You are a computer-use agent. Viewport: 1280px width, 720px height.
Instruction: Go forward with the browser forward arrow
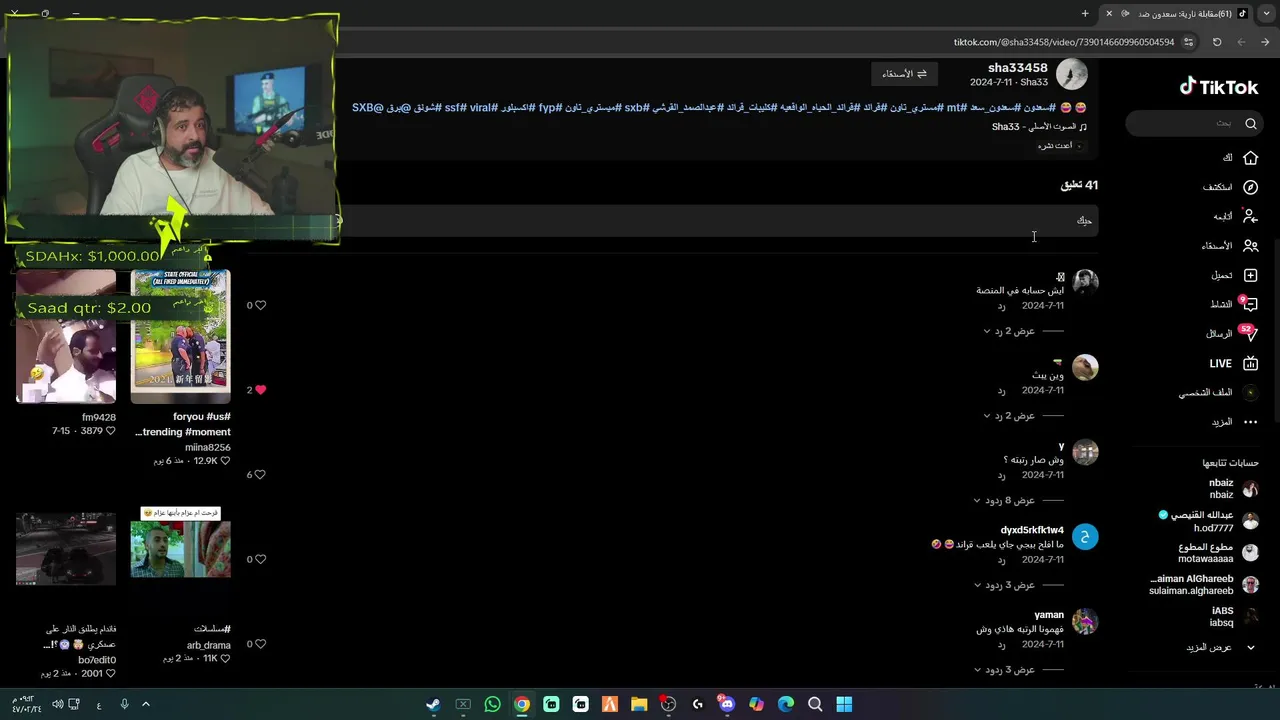(1241, 42)
